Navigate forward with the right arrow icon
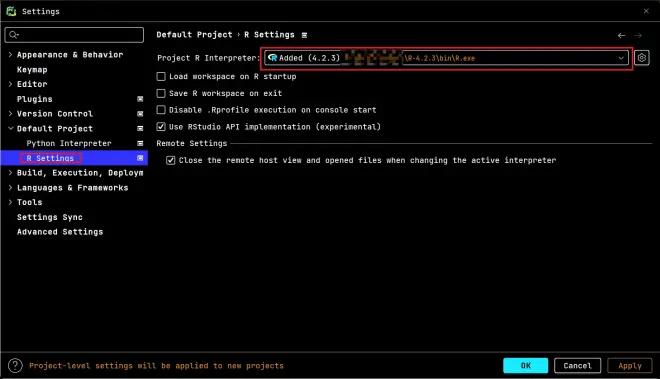660x379 pixels. pyautogui.click(x=638, y=35)
